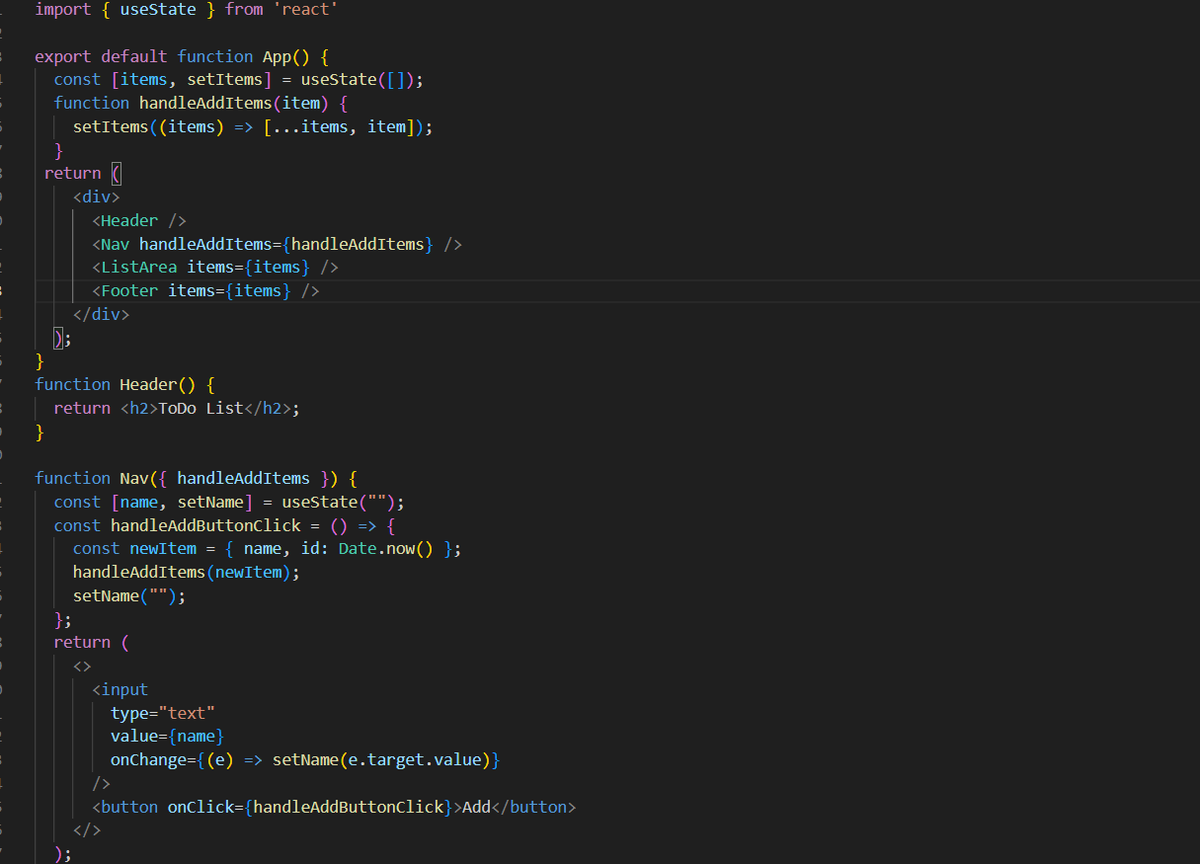Click the newItem in const declaration

[163, 549]
